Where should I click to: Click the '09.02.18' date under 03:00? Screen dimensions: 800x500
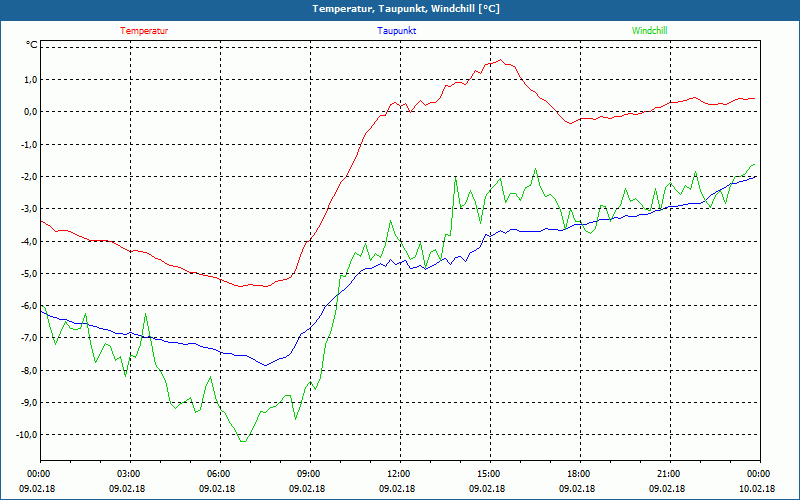tap(127, 489)
